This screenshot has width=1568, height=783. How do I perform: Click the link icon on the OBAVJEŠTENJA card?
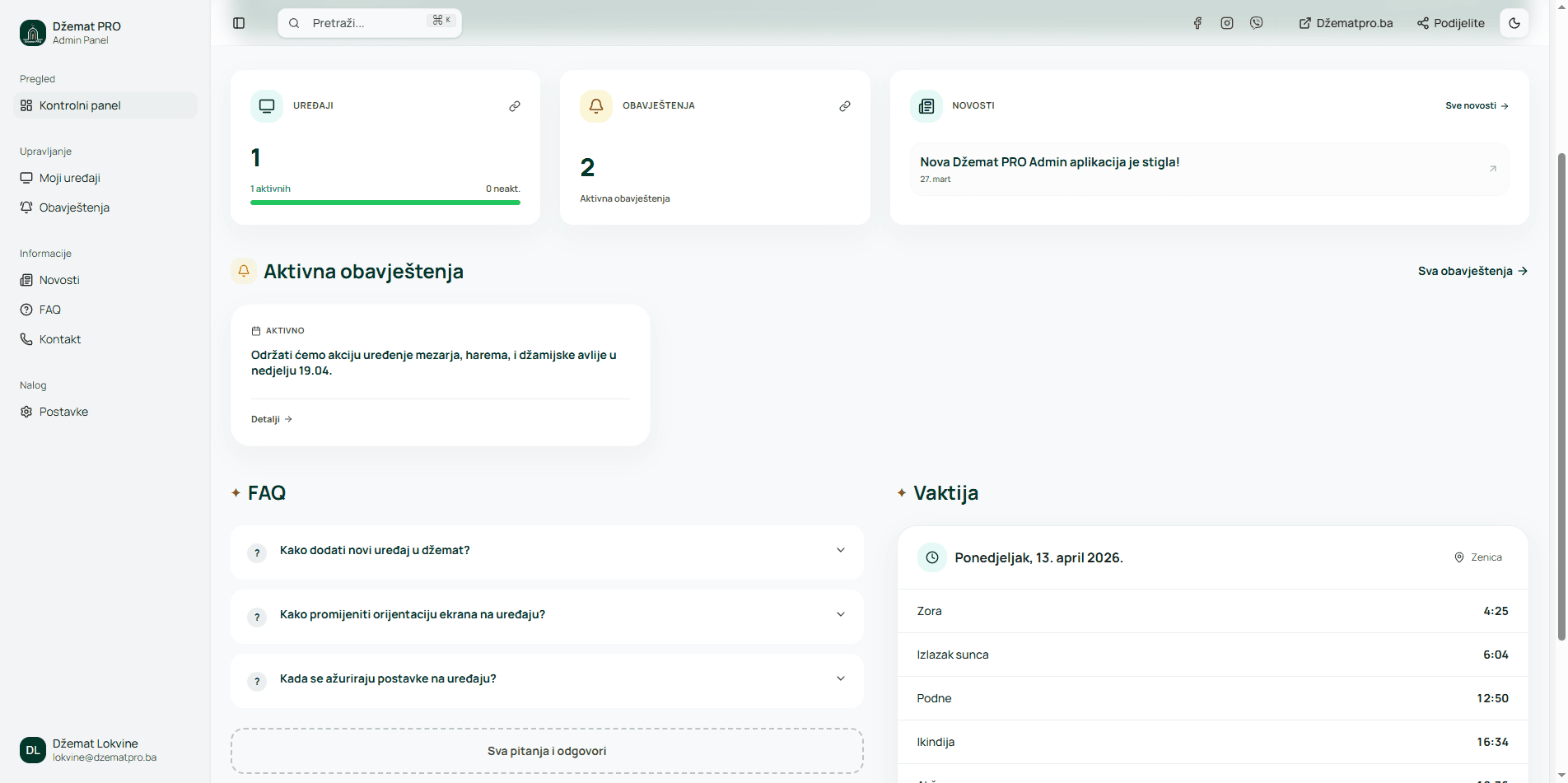click(845, 105)
